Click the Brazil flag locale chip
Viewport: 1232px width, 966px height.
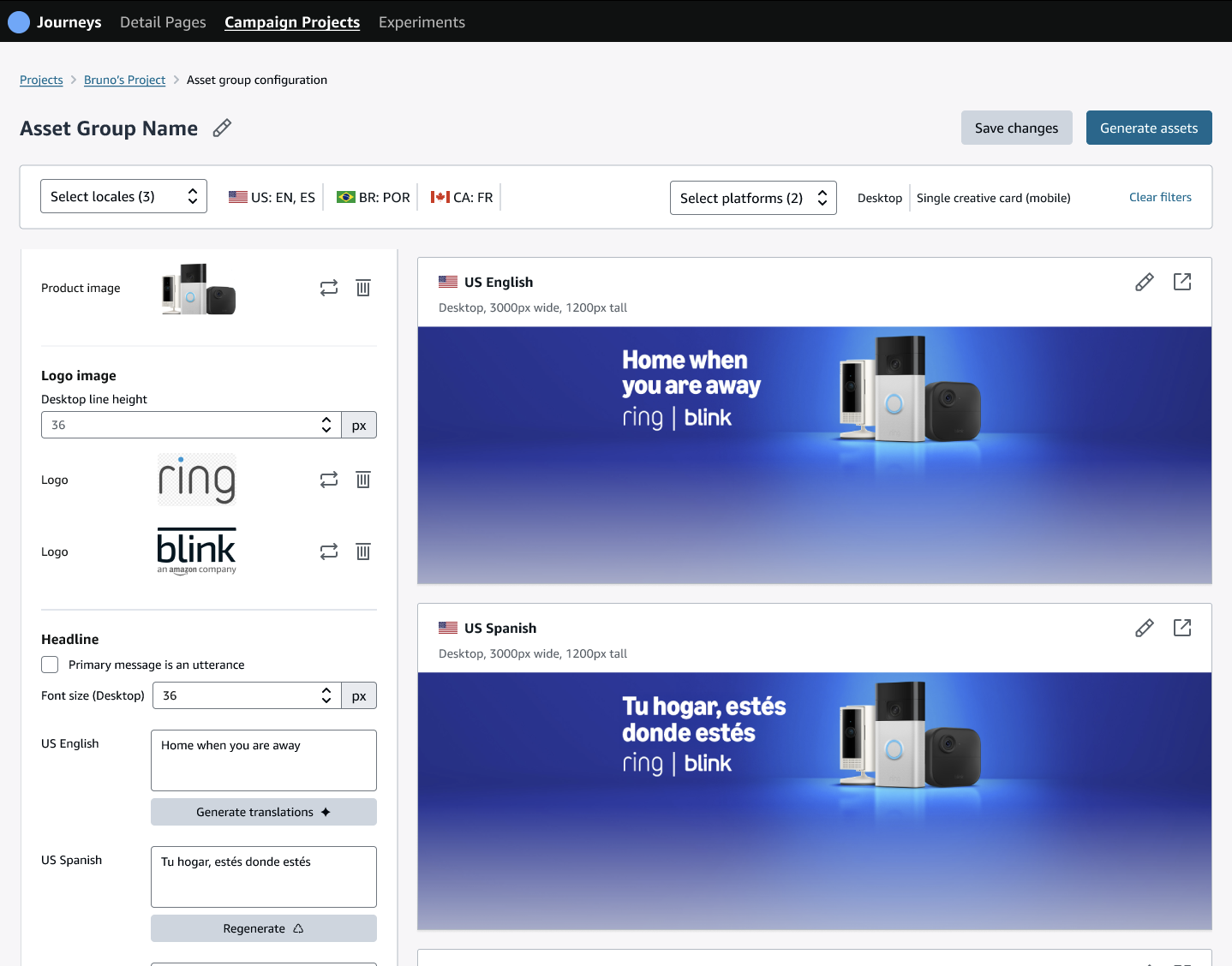tap(374, 197)
